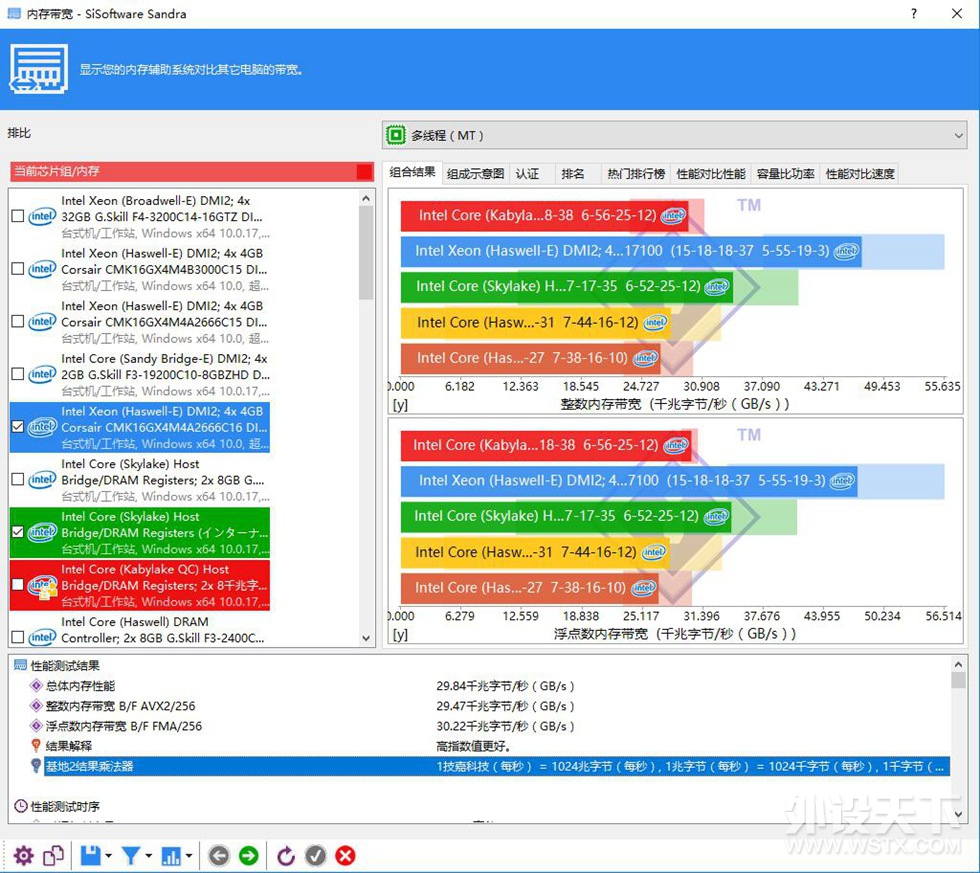Switch to the 性能对比性能 tab

click(x=711, y=174)
